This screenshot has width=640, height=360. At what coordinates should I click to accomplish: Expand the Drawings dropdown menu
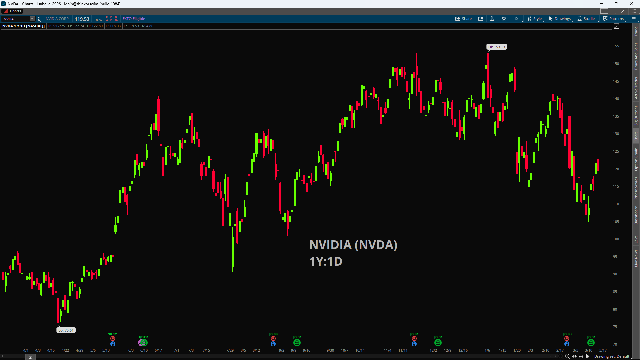560,19
